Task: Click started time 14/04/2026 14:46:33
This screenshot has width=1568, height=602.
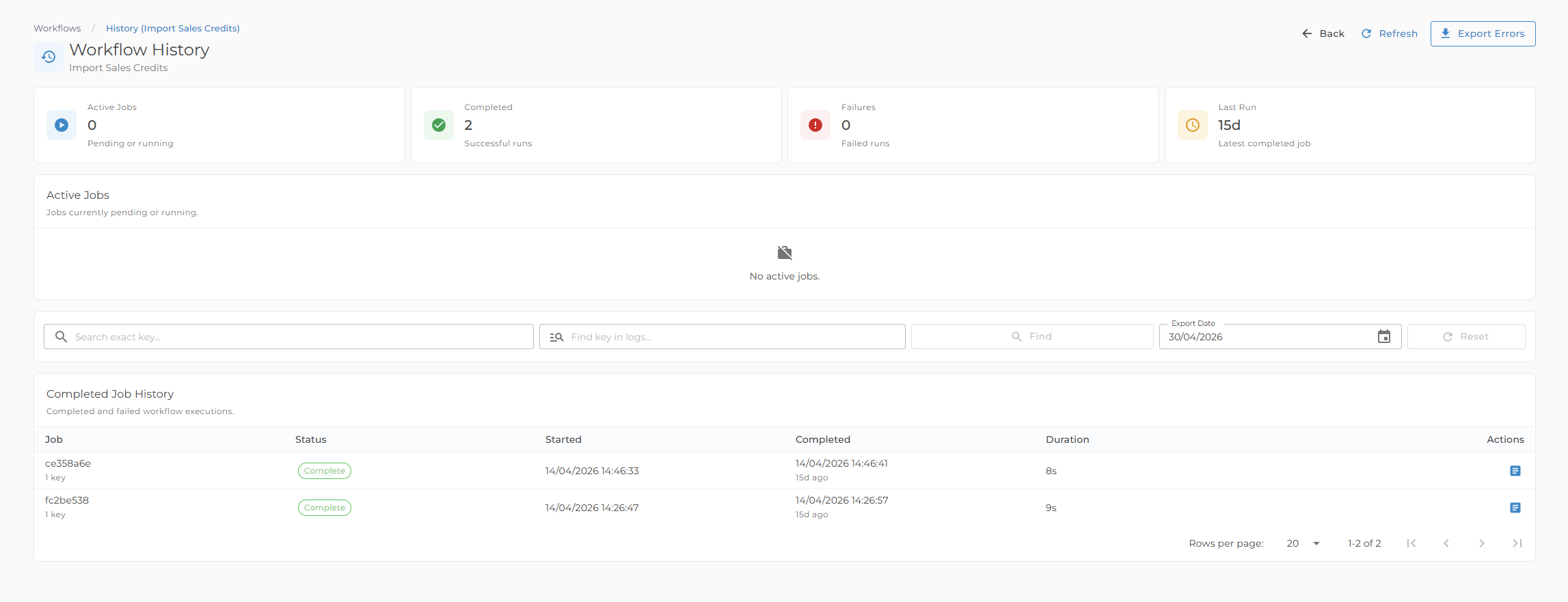Action: pos(592,471)
